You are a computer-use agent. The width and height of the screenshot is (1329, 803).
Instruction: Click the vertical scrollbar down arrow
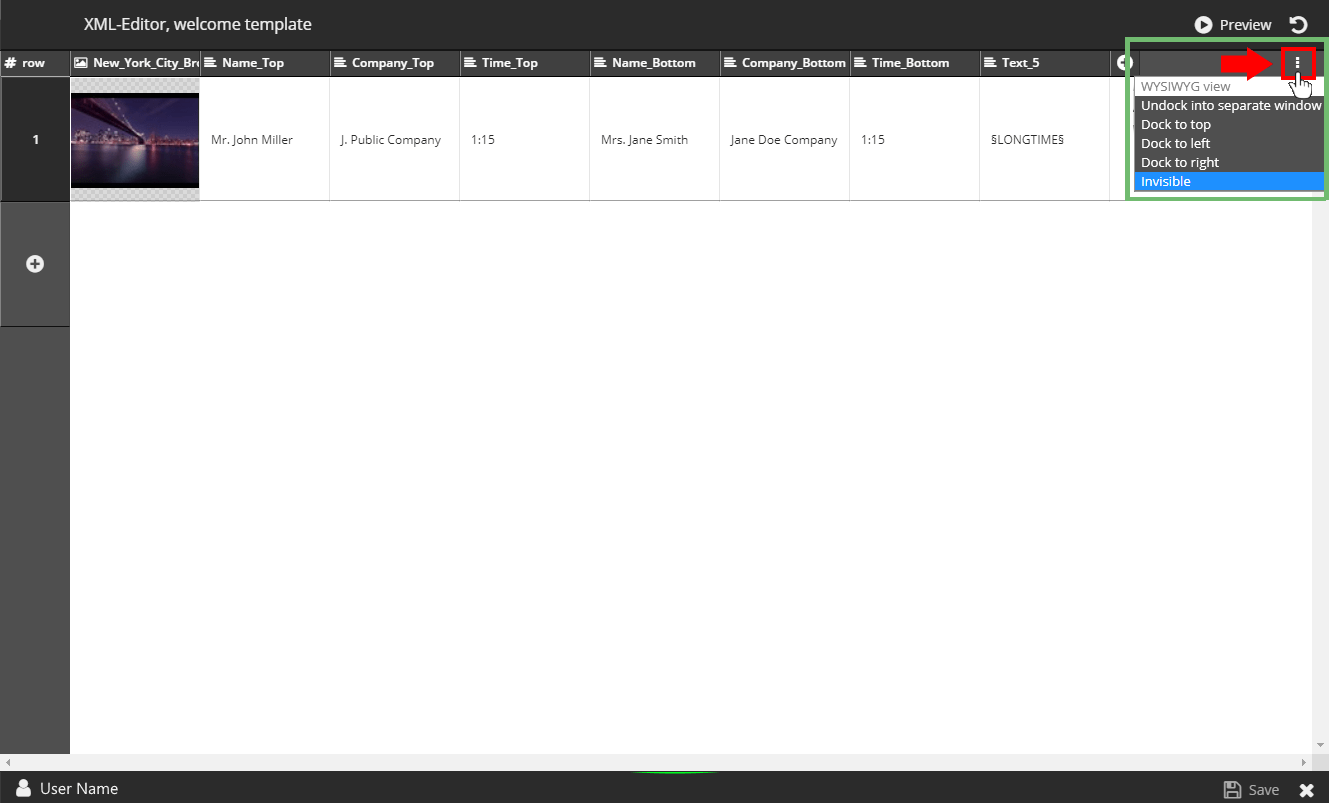point(1320,746)
